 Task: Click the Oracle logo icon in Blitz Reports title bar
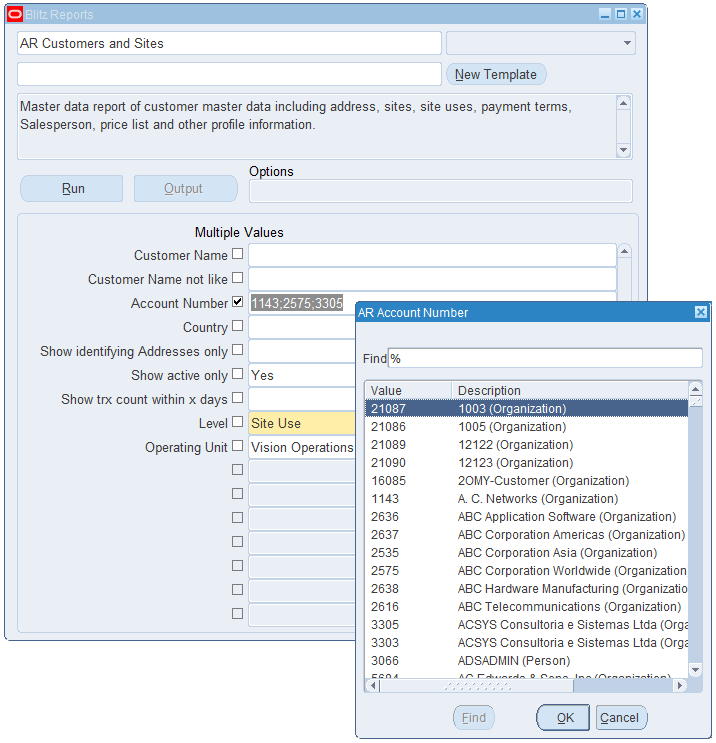(x=15, y=14)
